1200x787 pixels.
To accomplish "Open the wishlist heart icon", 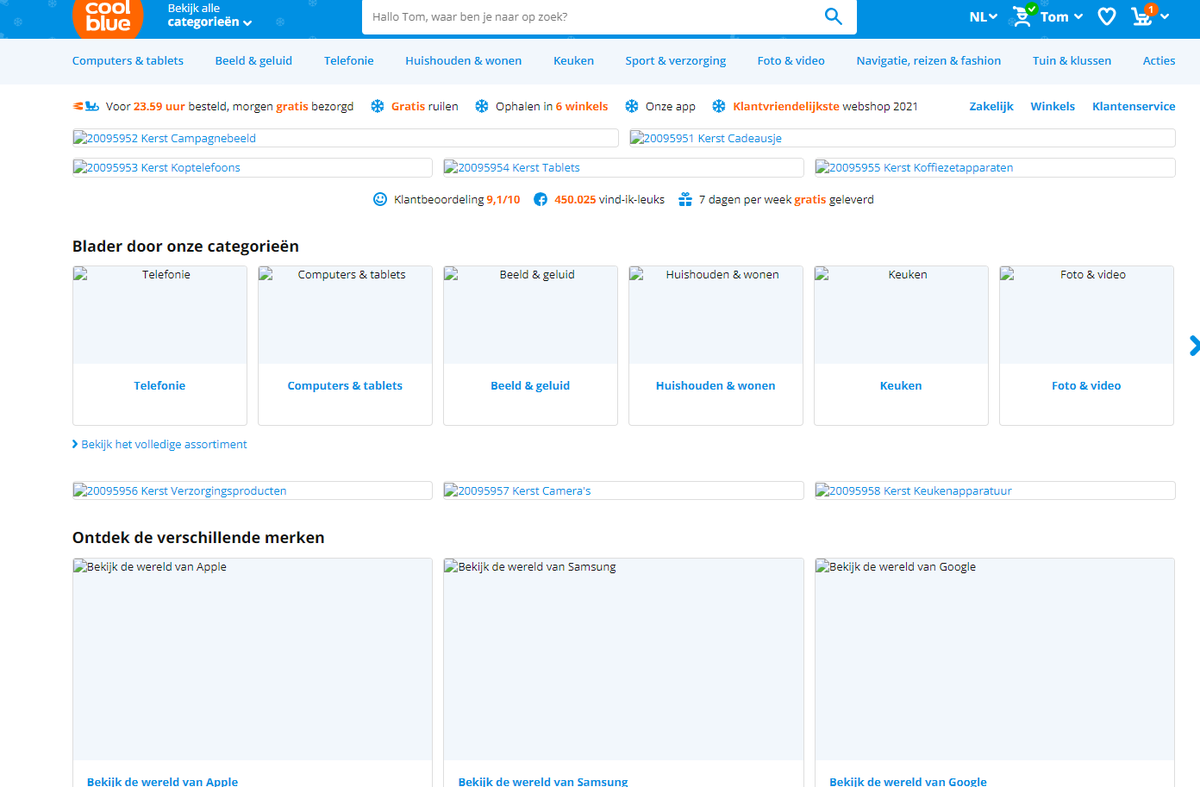I will click(x=1106, y=16).
